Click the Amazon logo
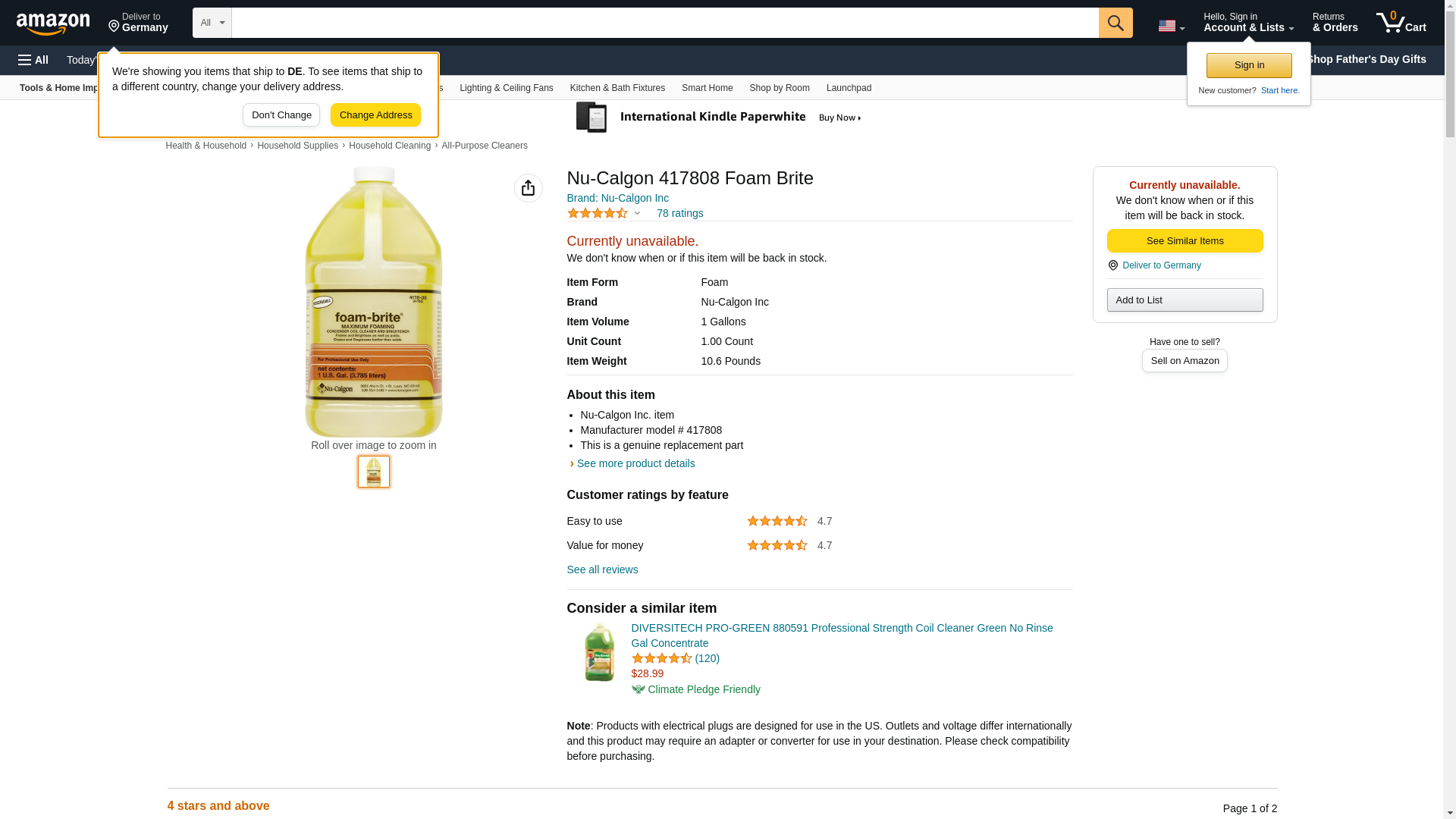 coord(53,24)
